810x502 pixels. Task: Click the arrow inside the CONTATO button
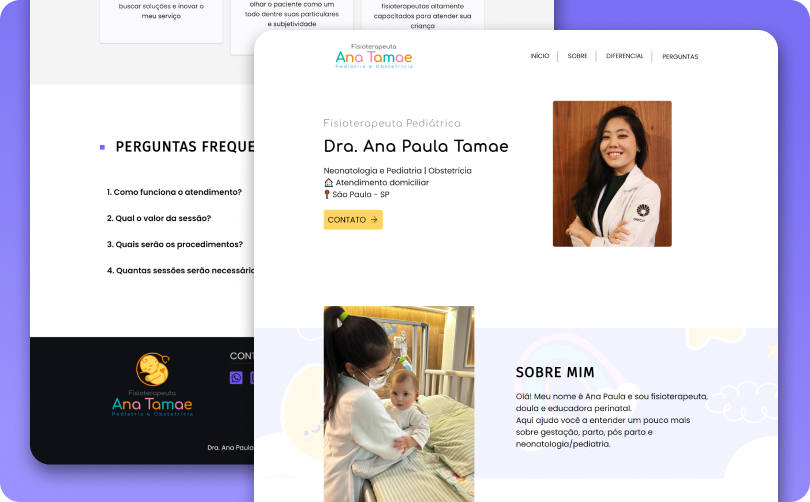[374, 220]
